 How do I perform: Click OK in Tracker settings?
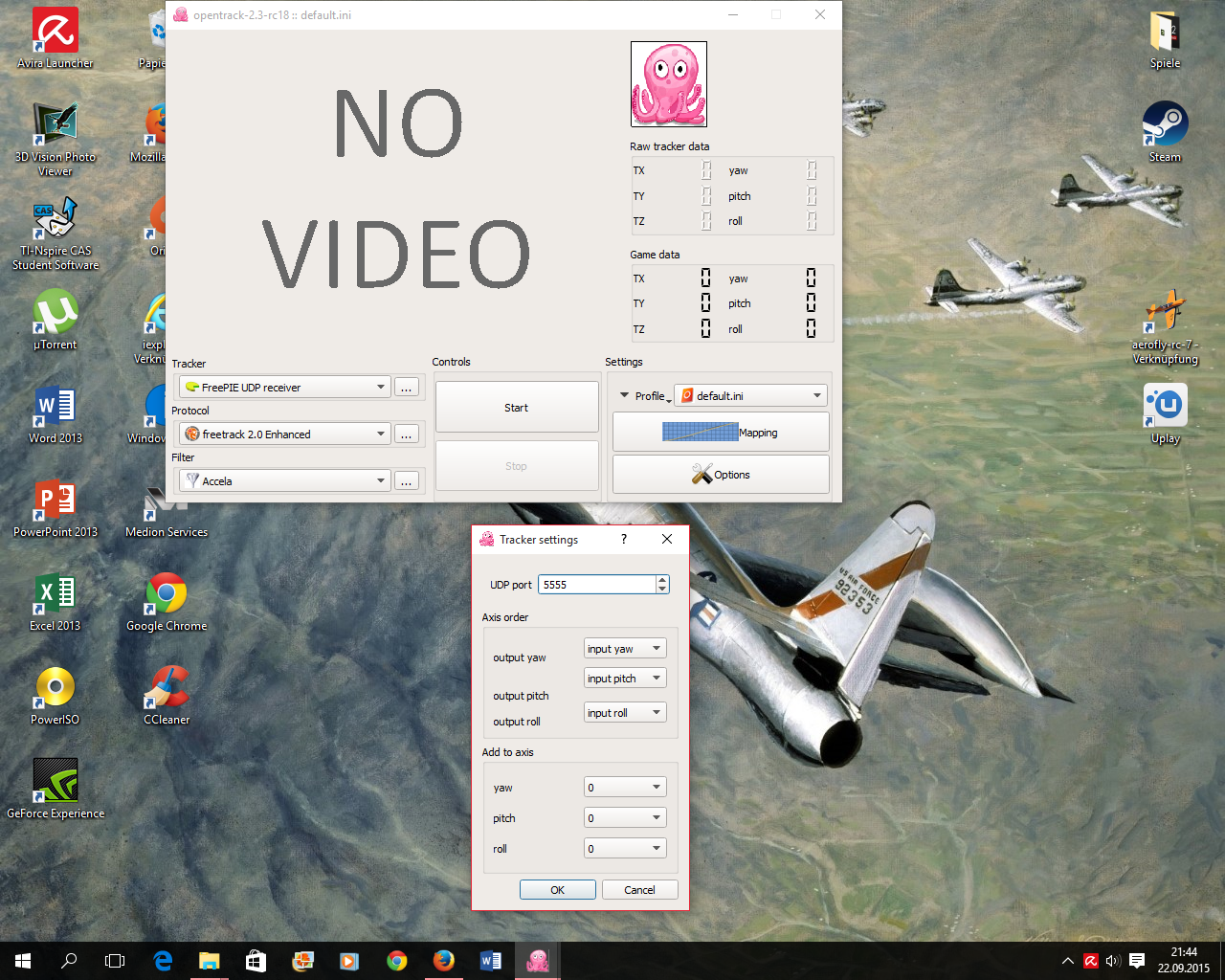tap(558, 890)
